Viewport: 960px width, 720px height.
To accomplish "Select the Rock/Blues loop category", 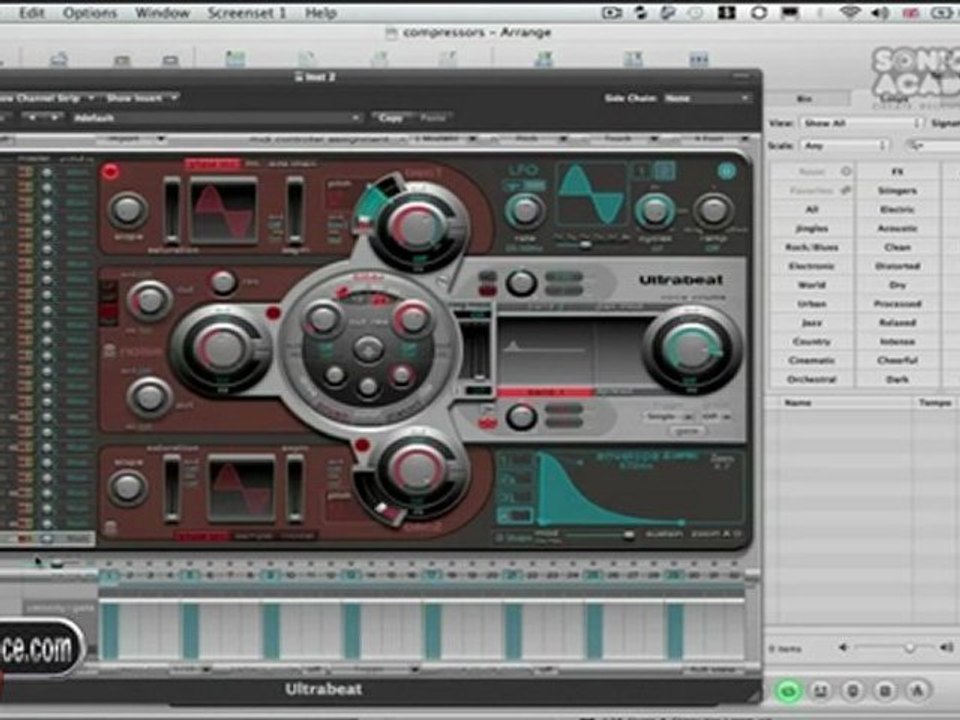I will (x=812, y=247).
